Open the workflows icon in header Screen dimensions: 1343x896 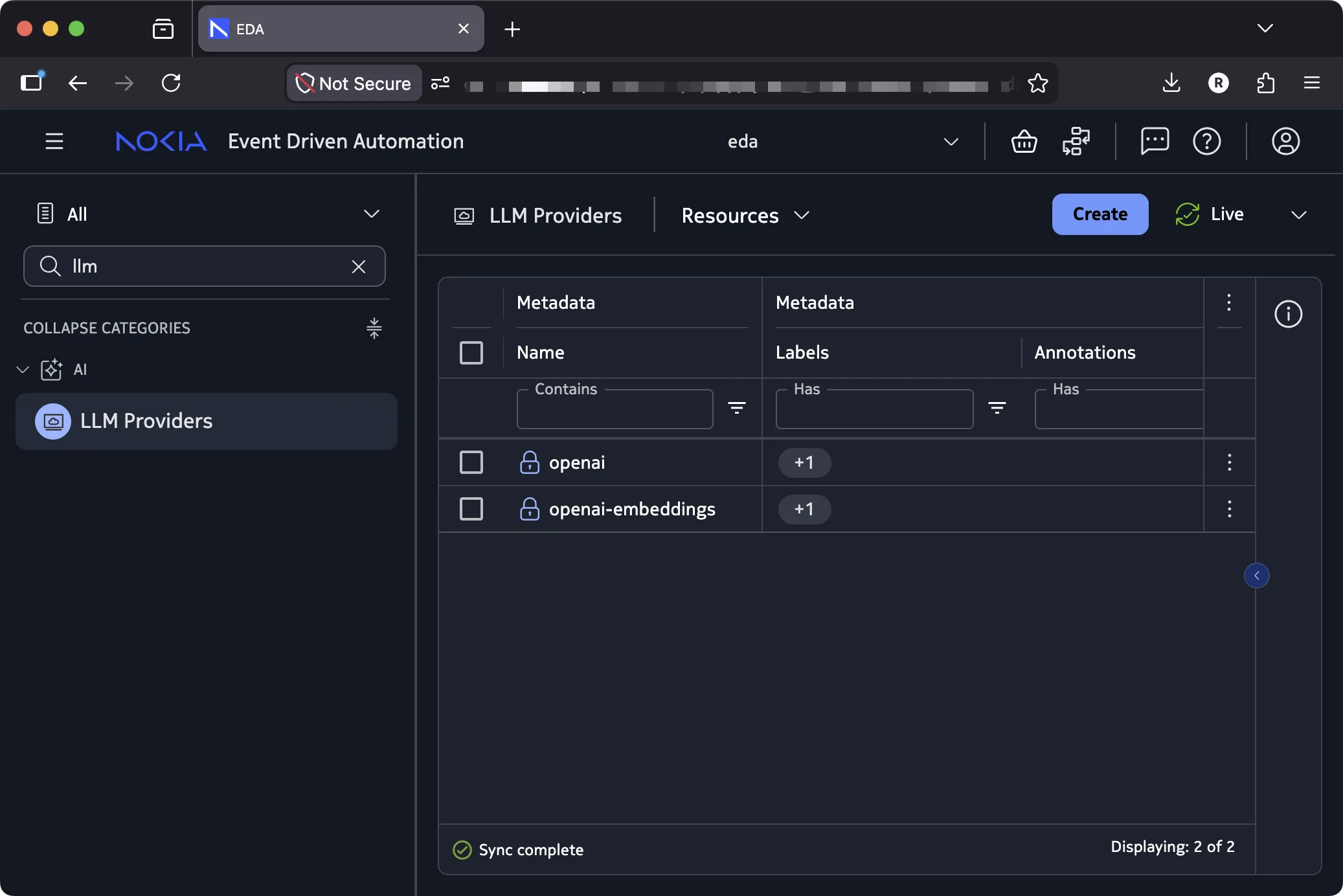coord(1076,141)
